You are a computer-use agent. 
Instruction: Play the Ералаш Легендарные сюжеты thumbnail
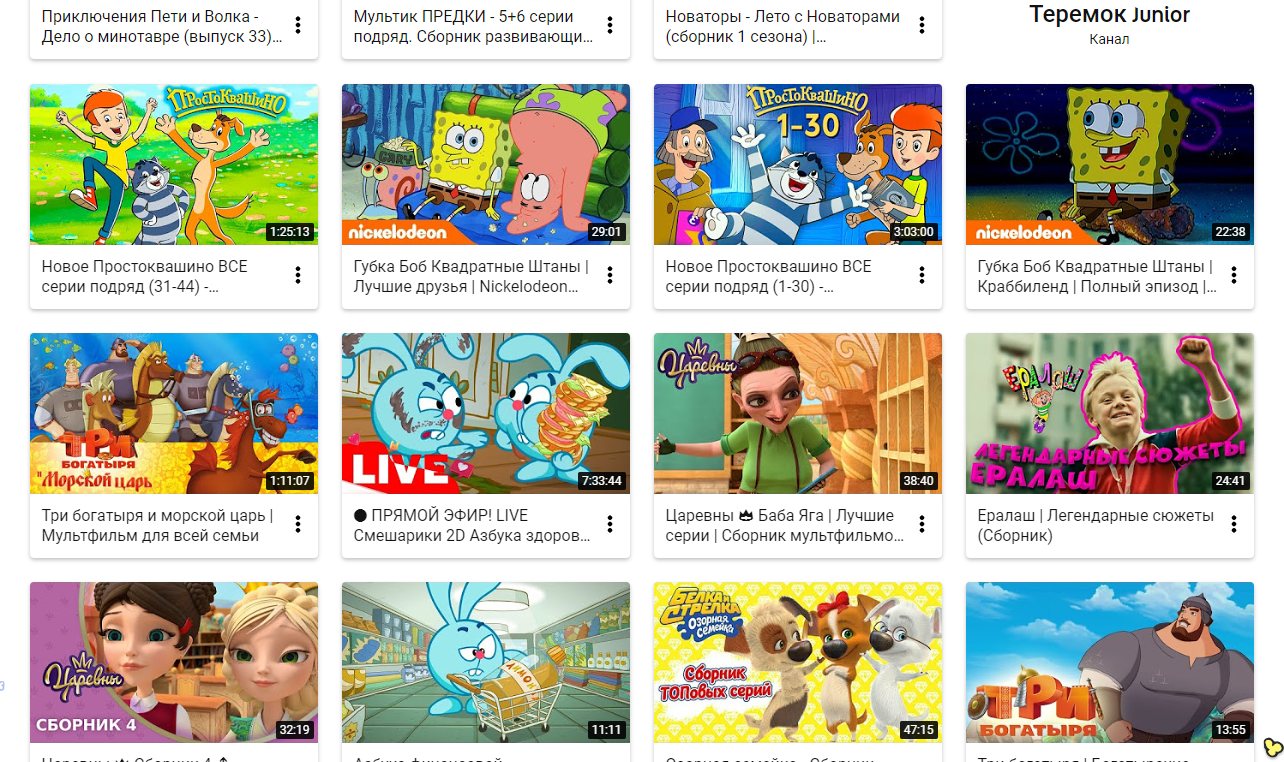pyautogui.click(x=1110, y=413)
